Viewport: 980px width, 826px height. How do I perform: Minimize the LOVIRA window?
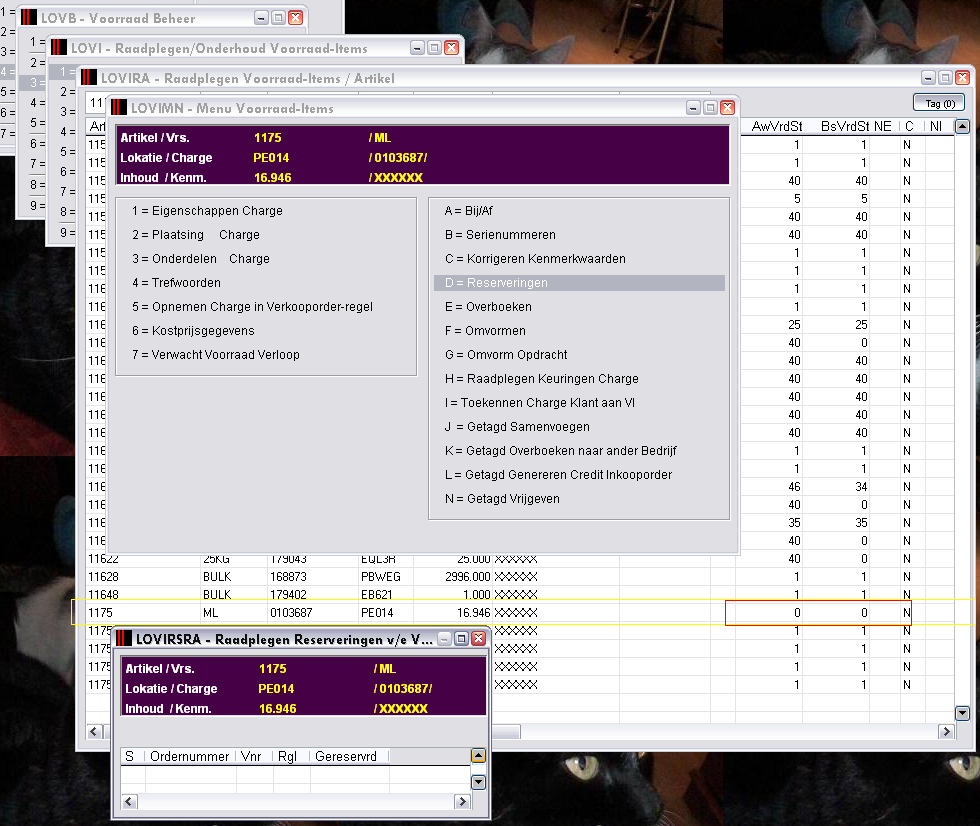928,78
